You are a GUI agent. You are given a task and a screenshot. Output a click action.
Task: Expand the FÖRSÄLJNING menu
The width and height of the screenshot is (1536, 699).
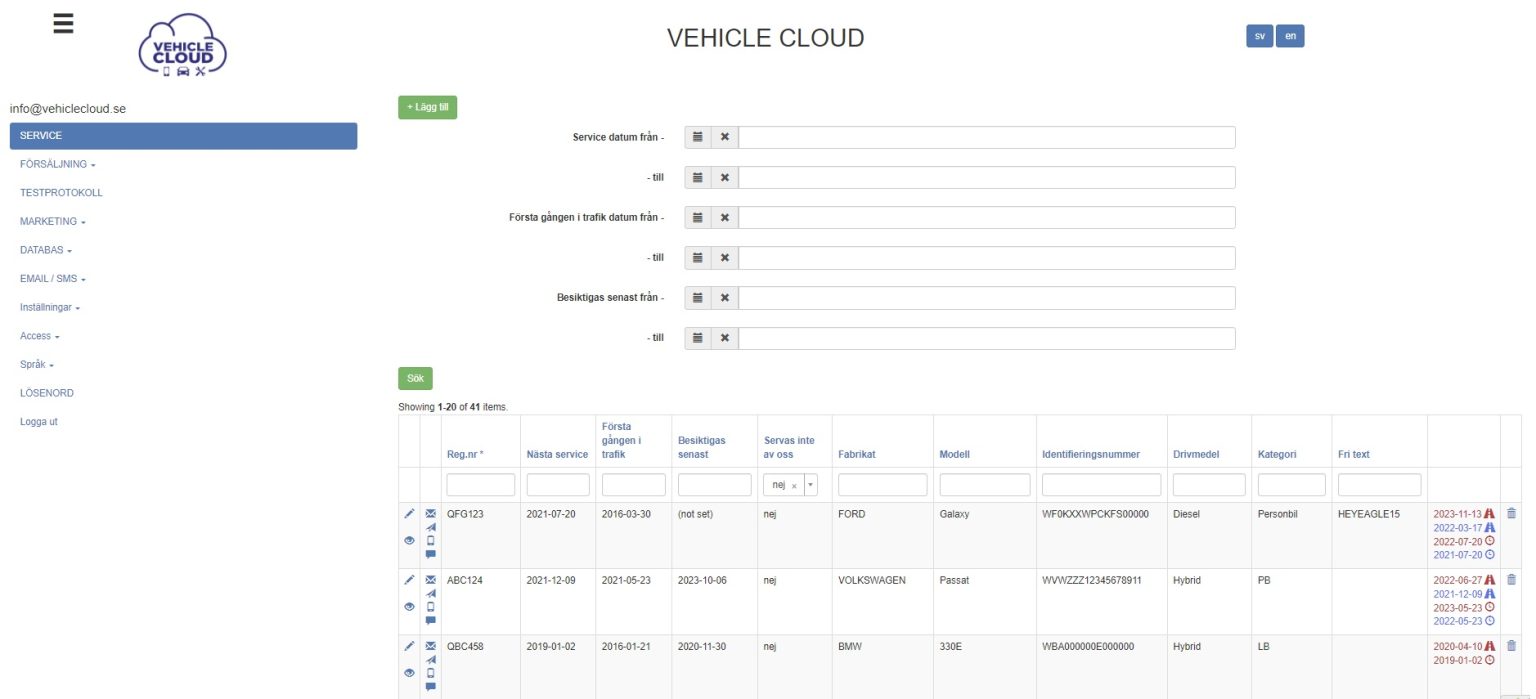tap(57, 164)
